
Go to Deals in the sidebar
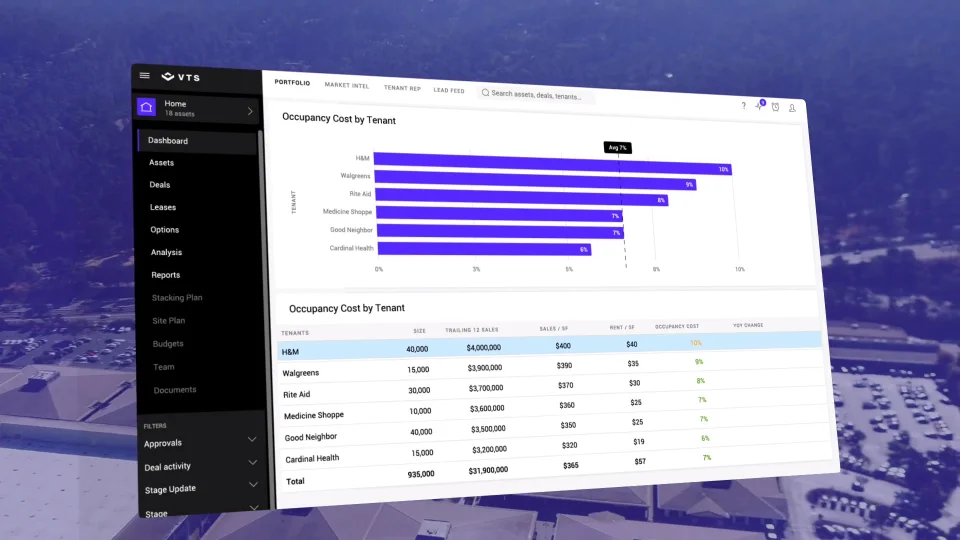click(160, 185)
